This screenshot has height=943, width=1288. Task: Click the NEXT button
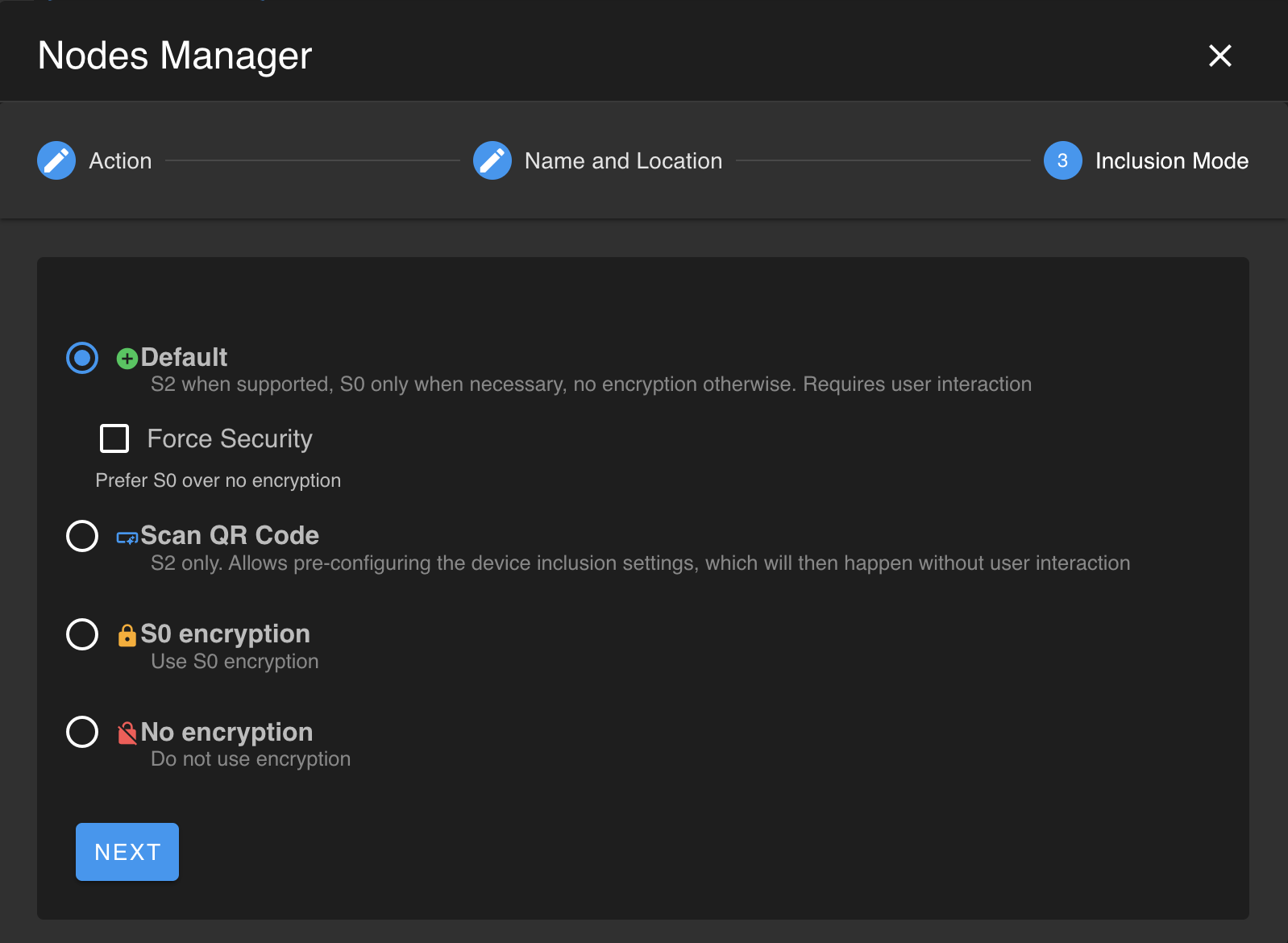pos(127,852)
